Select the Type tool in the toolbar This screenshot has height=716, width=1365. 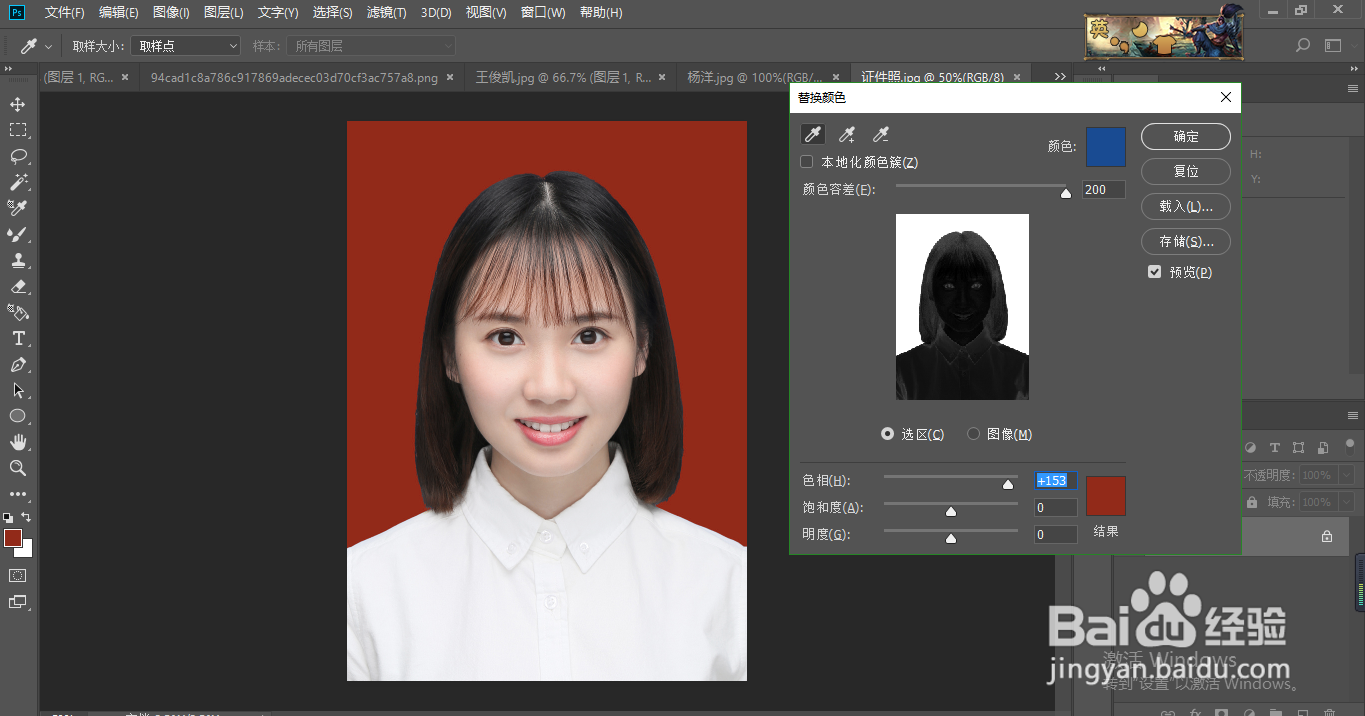(x=17, y=338)
